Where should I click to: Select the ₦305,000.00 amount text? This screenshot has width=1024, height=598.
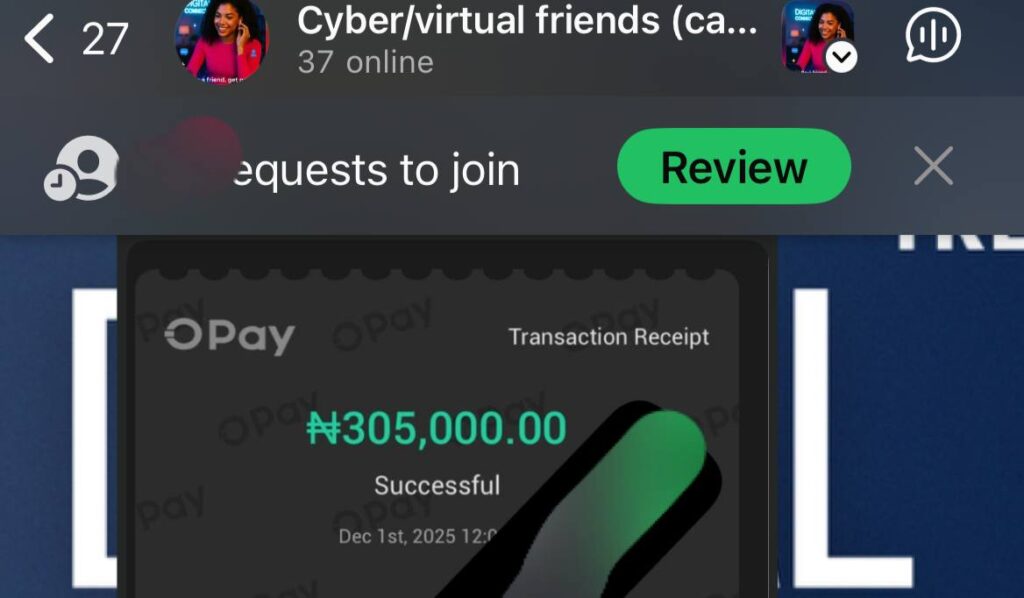pyautogui.click(x=436, y=428)
